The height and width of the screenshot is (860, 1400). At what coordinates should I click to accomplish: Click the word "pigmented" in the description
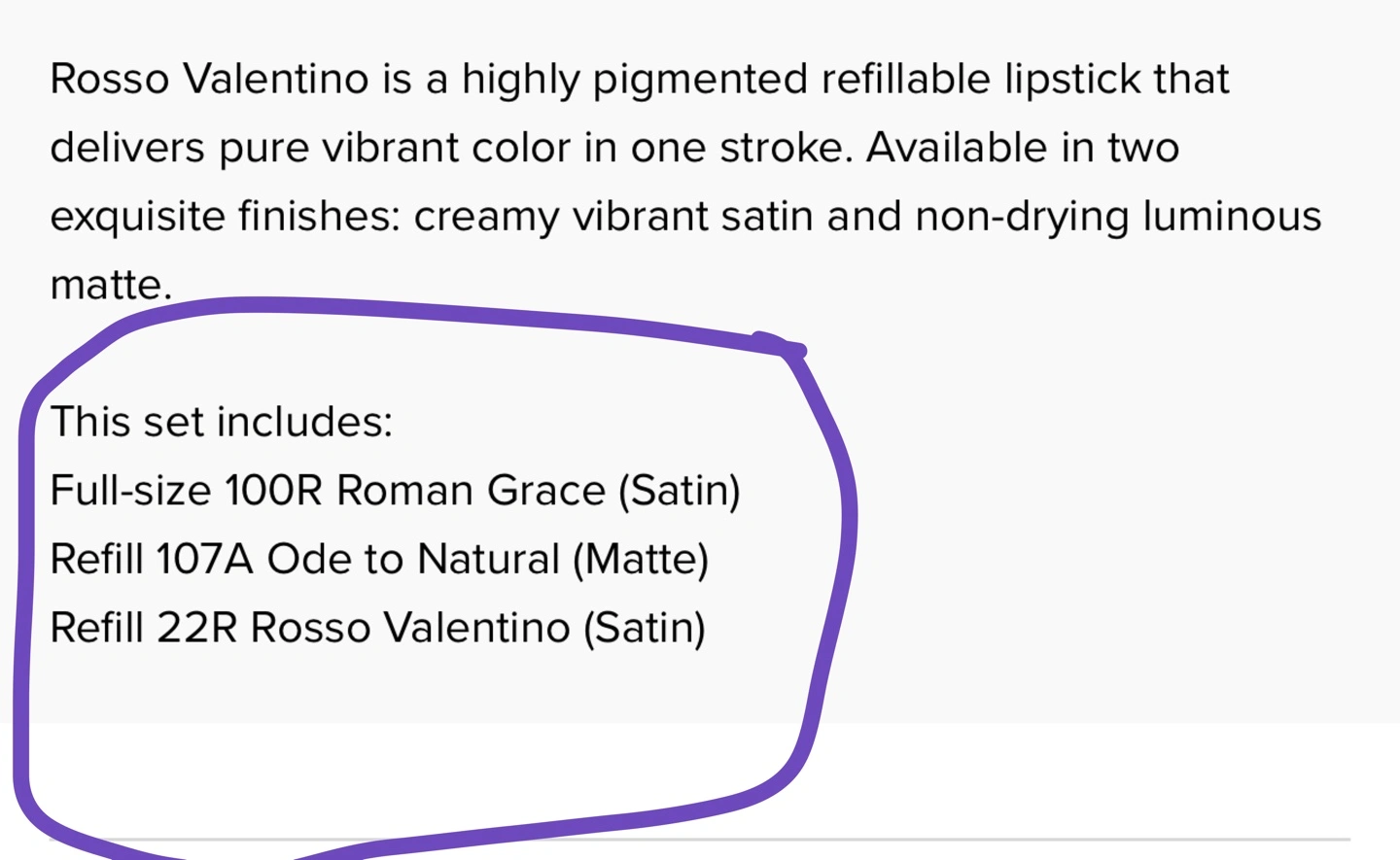[700, 80]
